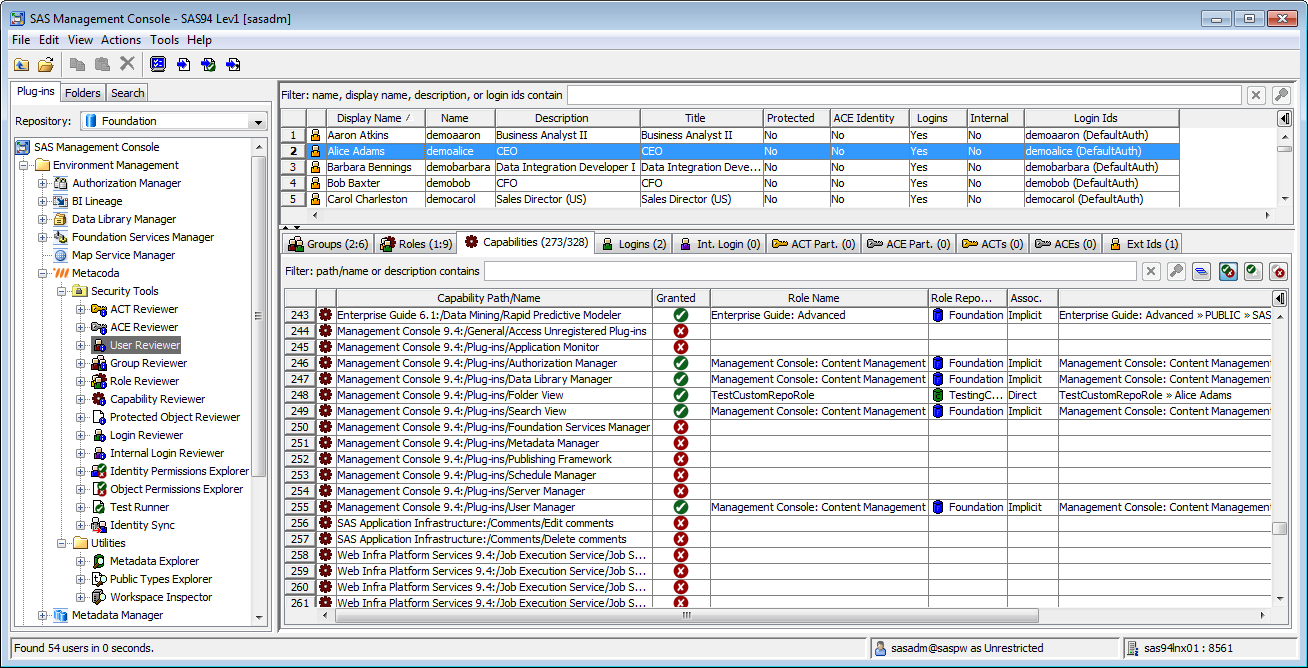Click the Group Reviewer icon
The width and height of the screenshot is (1308, 668).
(98, 363)
